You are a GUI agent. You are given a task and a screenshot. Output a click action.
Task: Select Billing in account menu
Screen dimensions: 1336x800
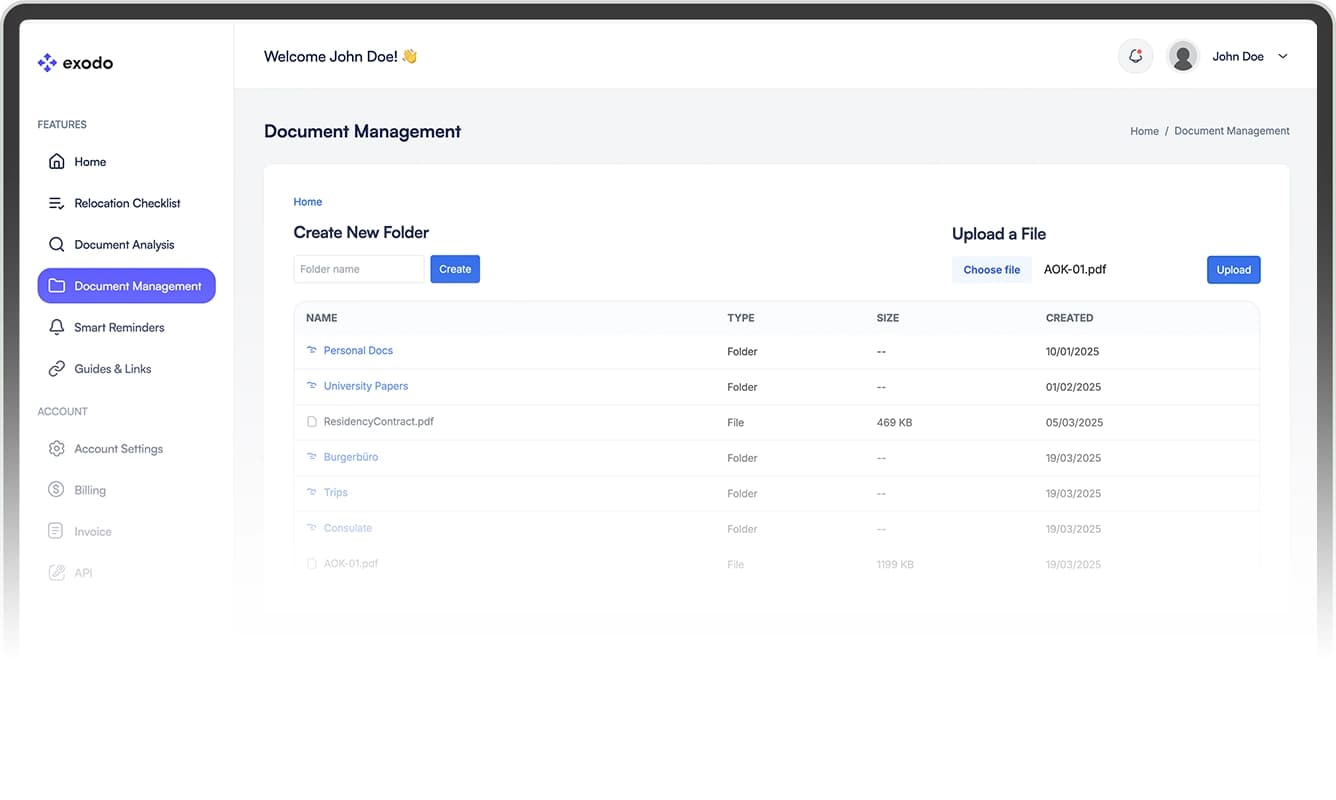[x=127, y=490]
